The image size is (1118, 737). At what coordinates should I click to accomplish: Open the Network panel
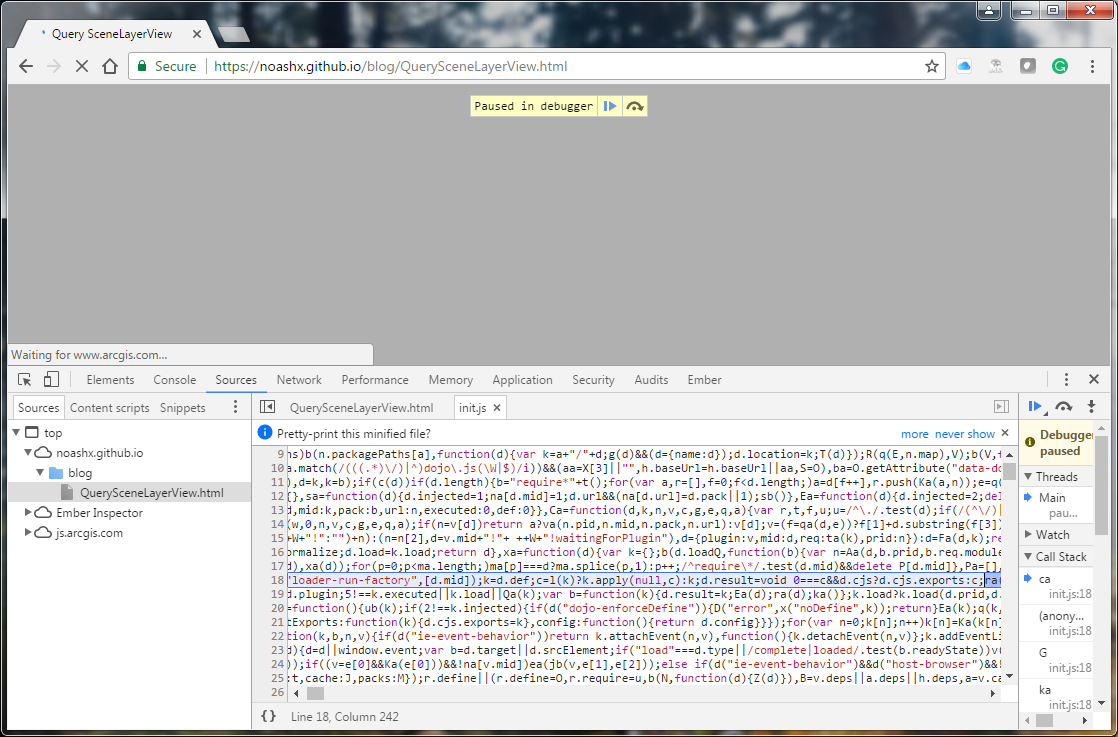(299, 380)
